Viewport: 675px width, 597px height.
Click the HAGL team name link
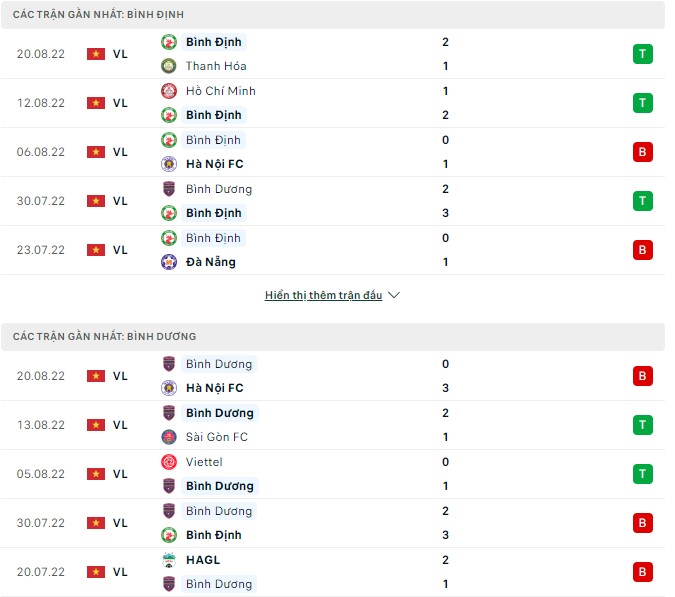click(203, 560)
